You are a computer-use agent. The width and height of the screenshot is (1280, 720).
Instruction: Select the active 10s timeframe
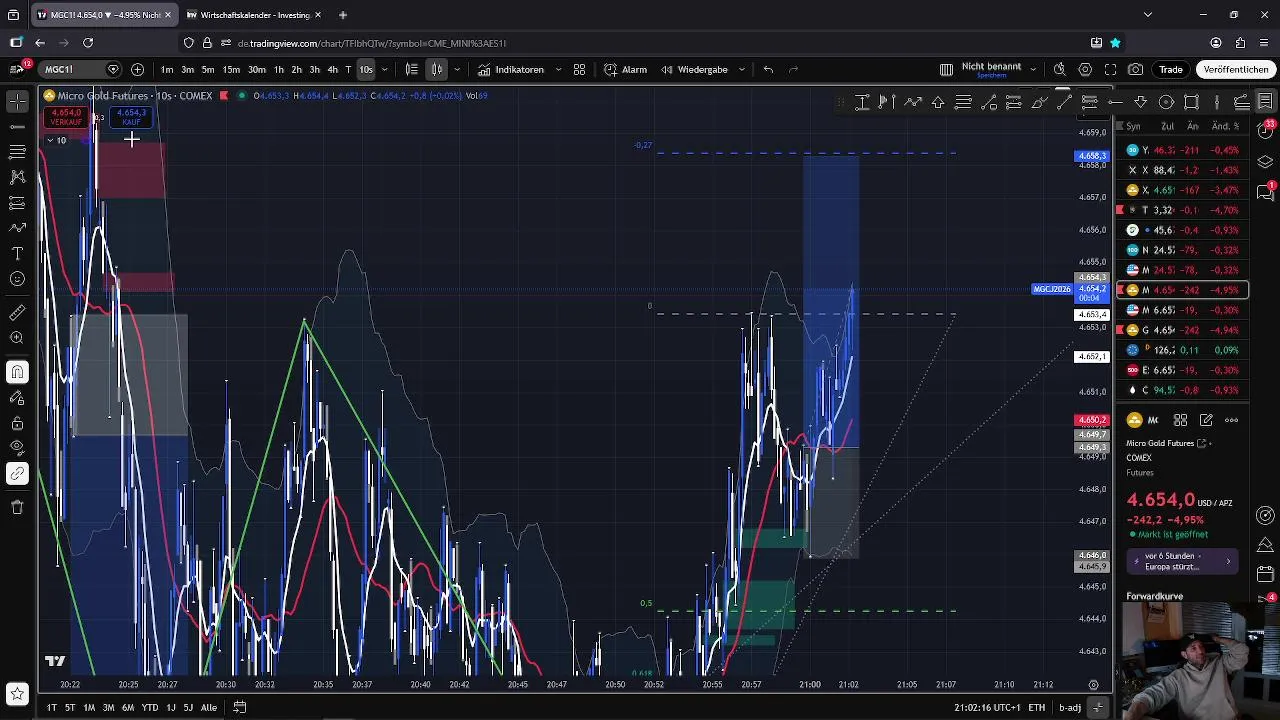coord(366,69)
